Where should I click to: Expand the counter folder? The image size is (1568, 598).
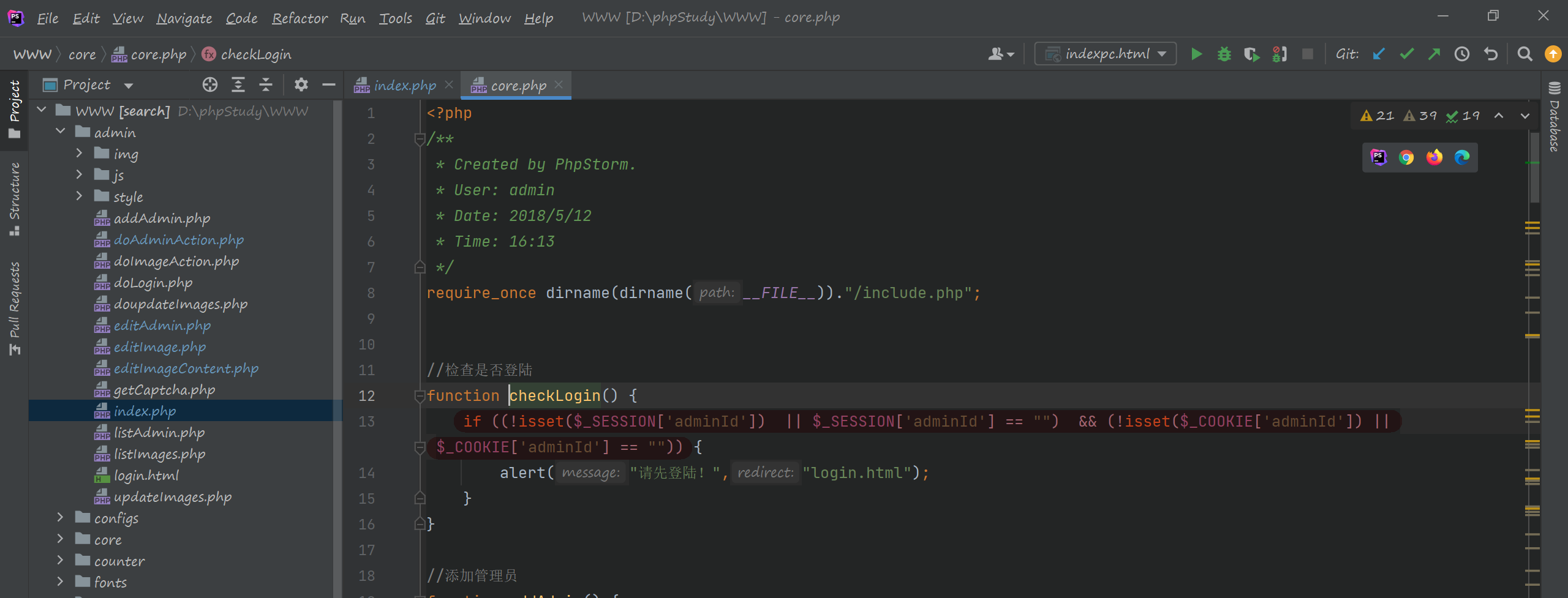click(x=60, y=560)
